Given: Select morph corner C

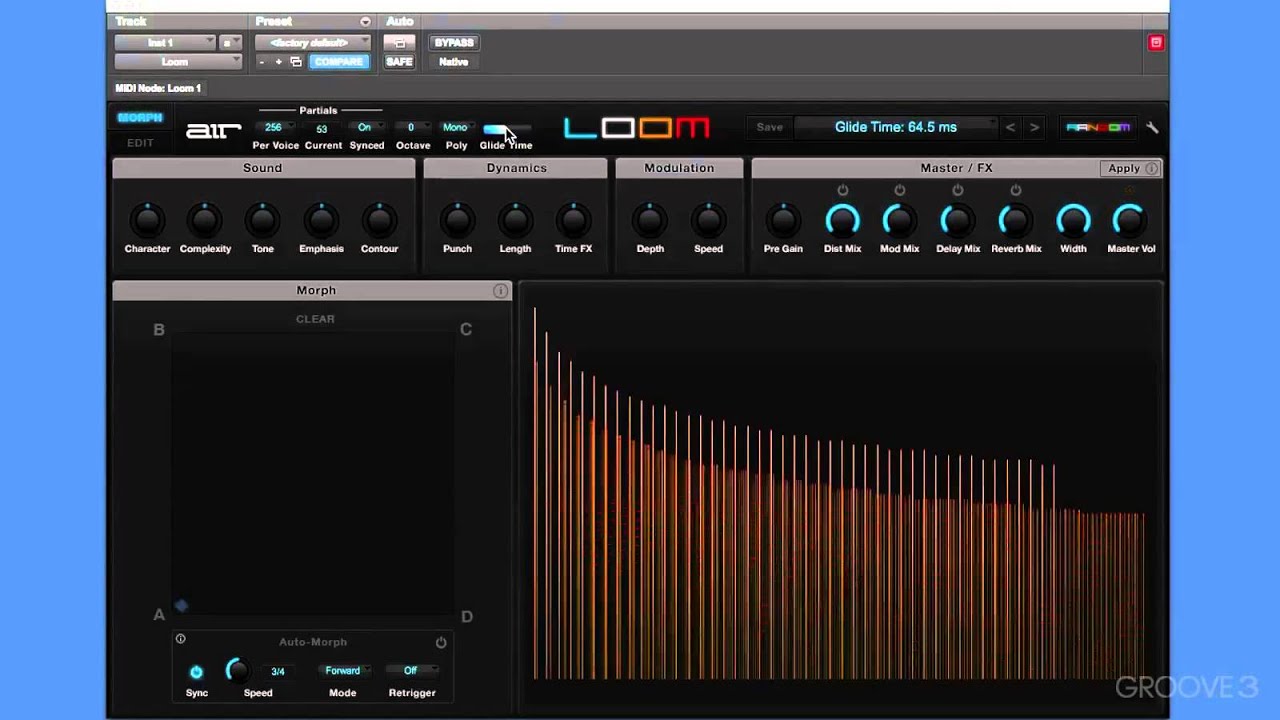Looking at the screenshot, I should [x=466, y=329].
